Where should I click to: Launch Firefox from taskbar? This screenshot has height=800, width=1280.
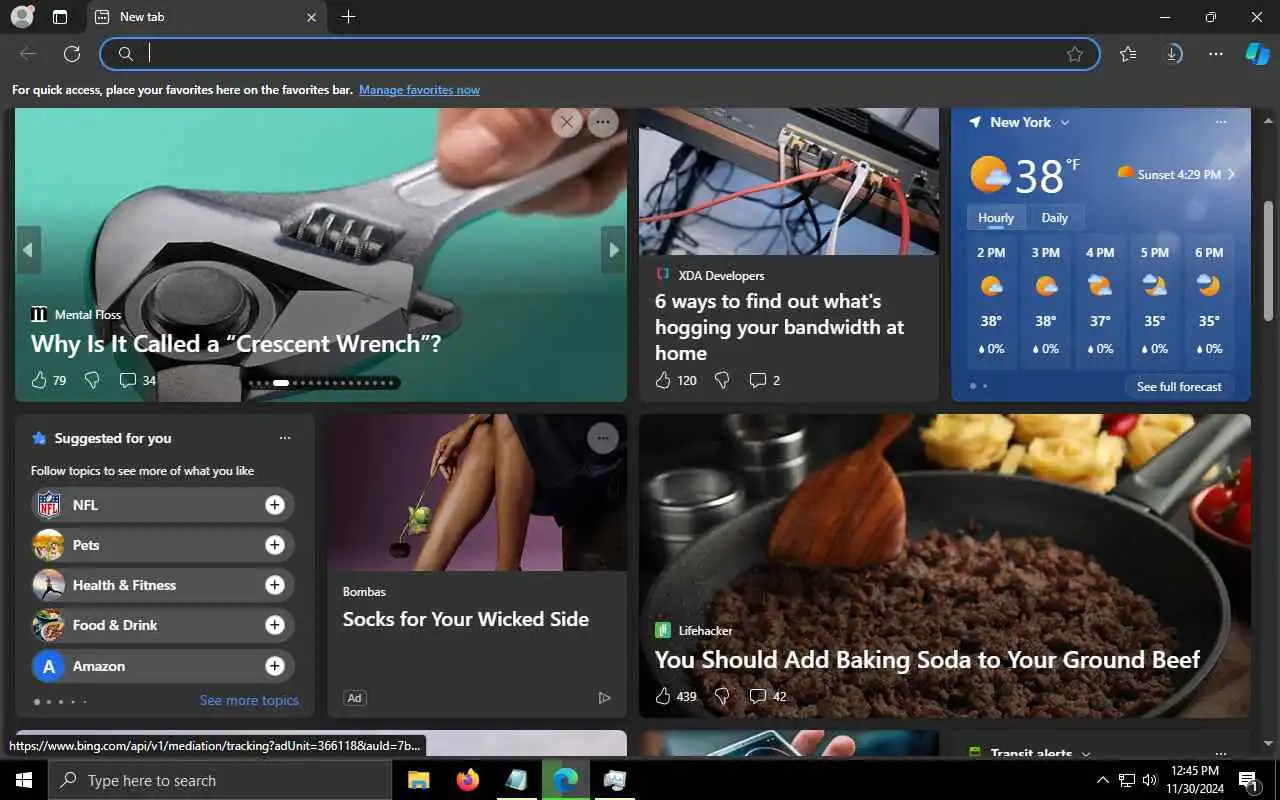[467, 780]
